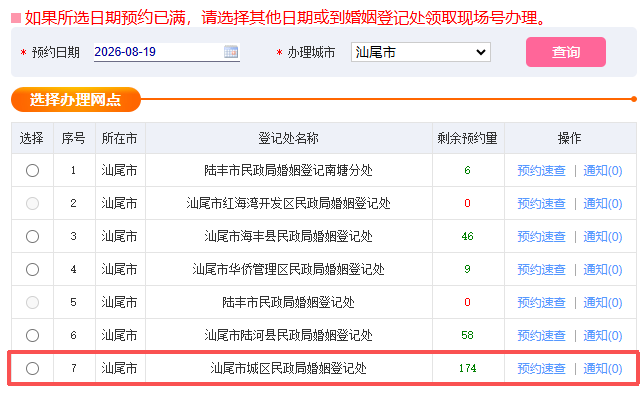Click remaining quota value 9

(467, 270)
